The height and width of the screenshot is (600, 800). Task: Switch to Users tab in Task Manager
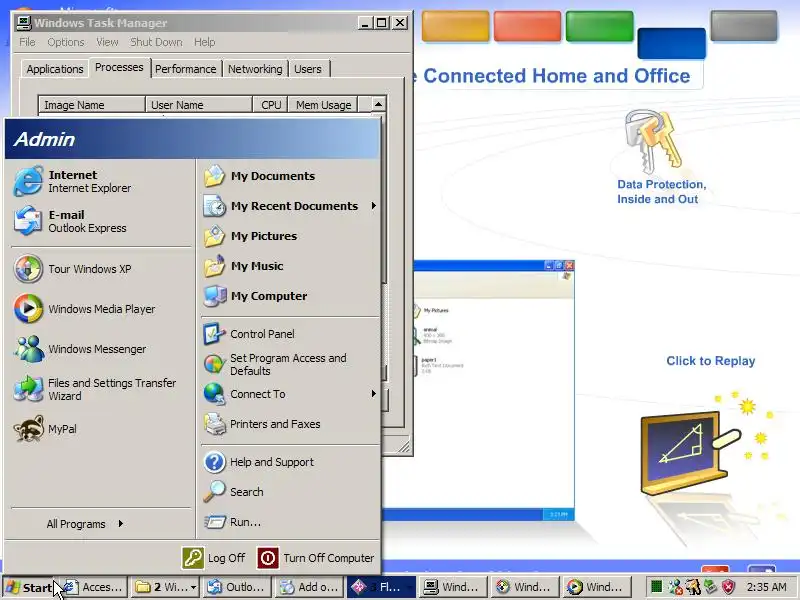click(x=308, y=69)
